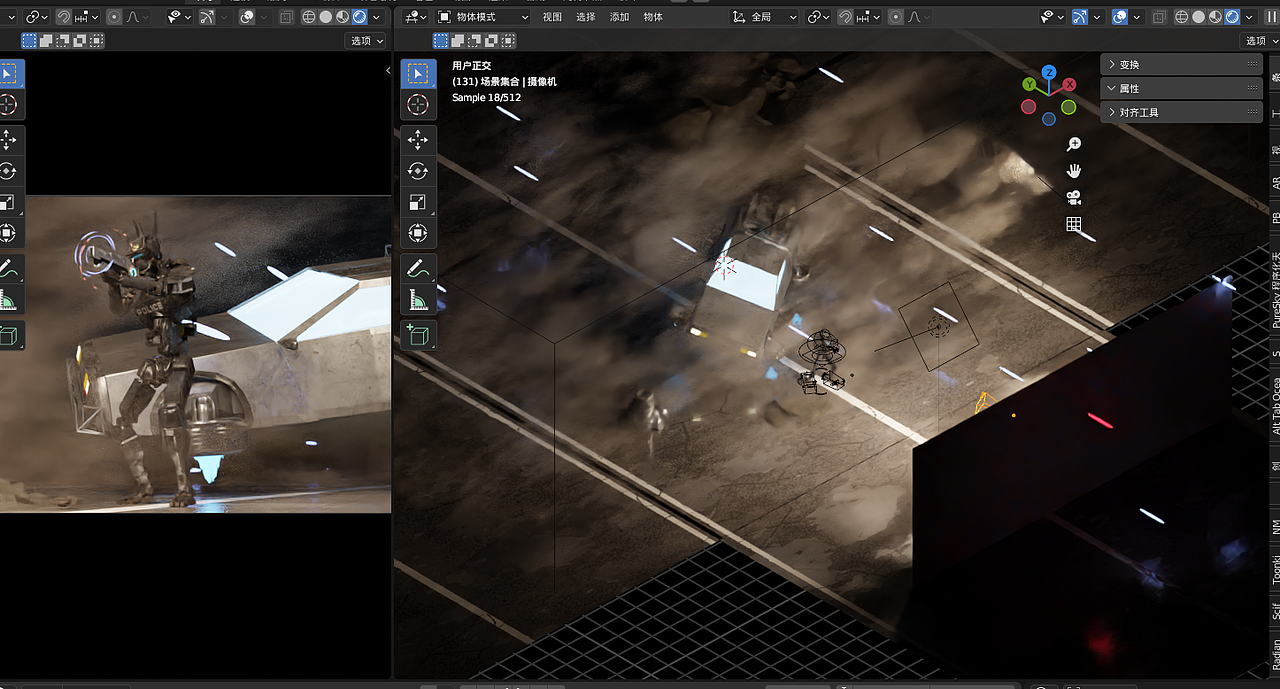
Task: Click the zoom view magnifier gizmo
Action: pyautogui.click(x=1074, y=144)
